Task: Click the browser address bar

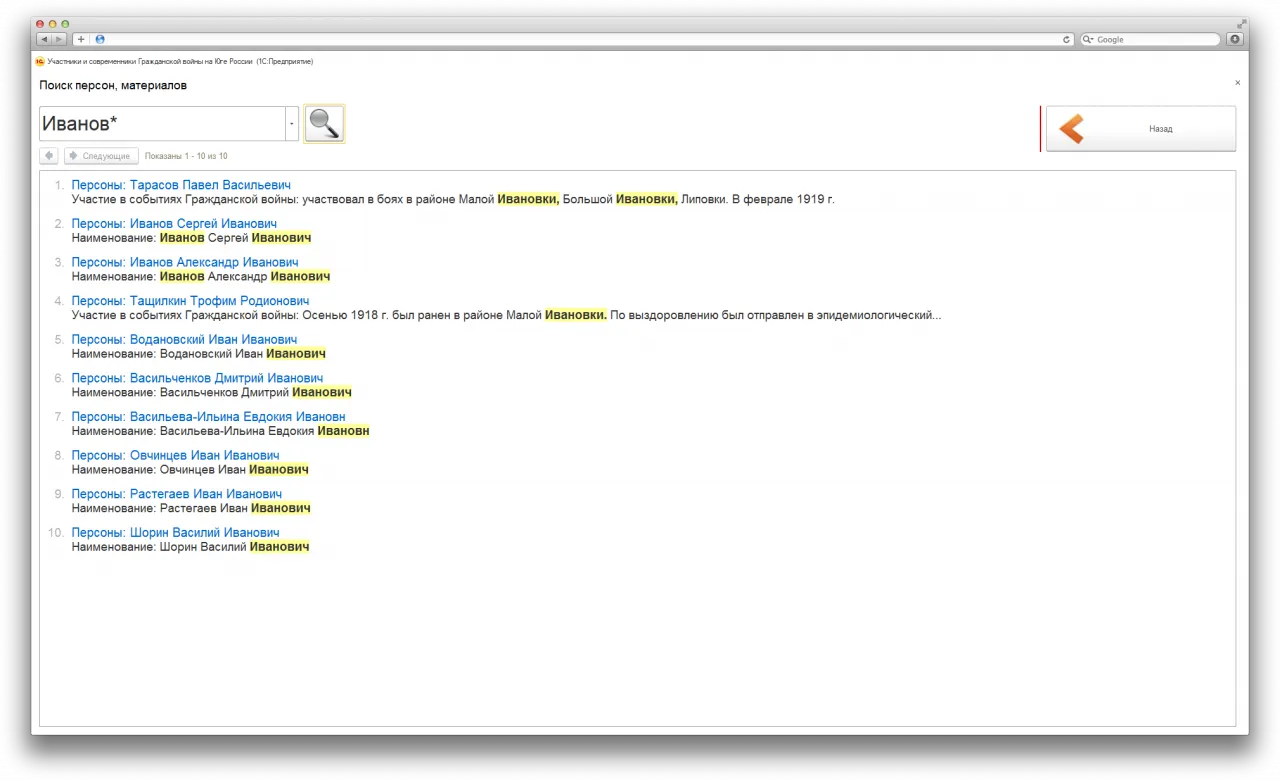Action: (580, 39)
